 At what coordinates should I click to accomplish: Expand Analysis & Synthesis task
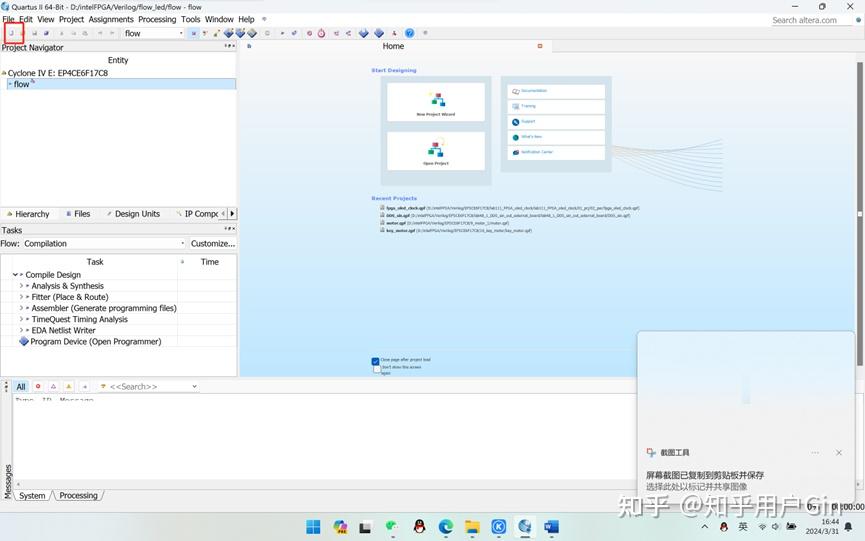(21, 286)
